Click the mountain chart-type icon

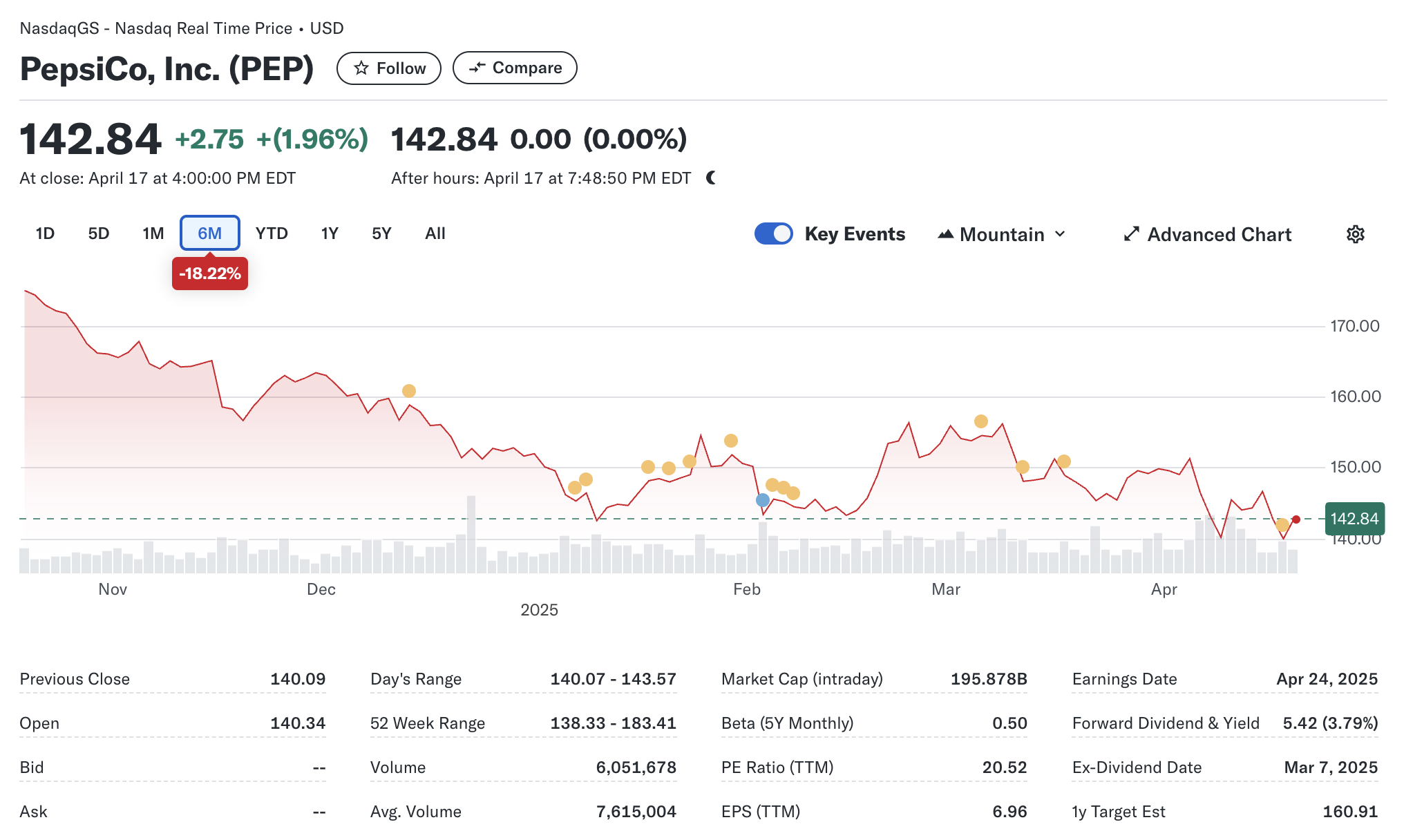pyautogui.click(x=945, y=234)
